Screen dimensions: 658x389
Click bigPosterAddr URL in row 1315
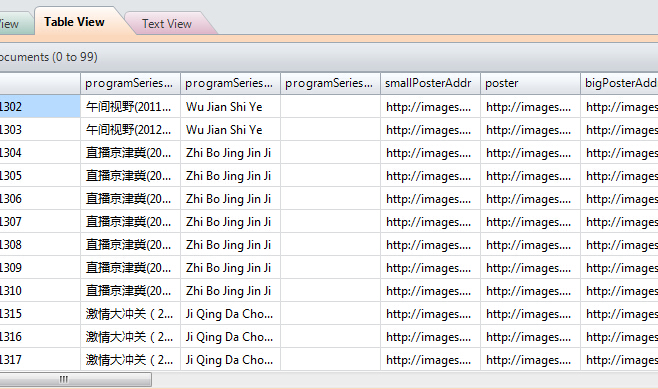click(619, 314)
